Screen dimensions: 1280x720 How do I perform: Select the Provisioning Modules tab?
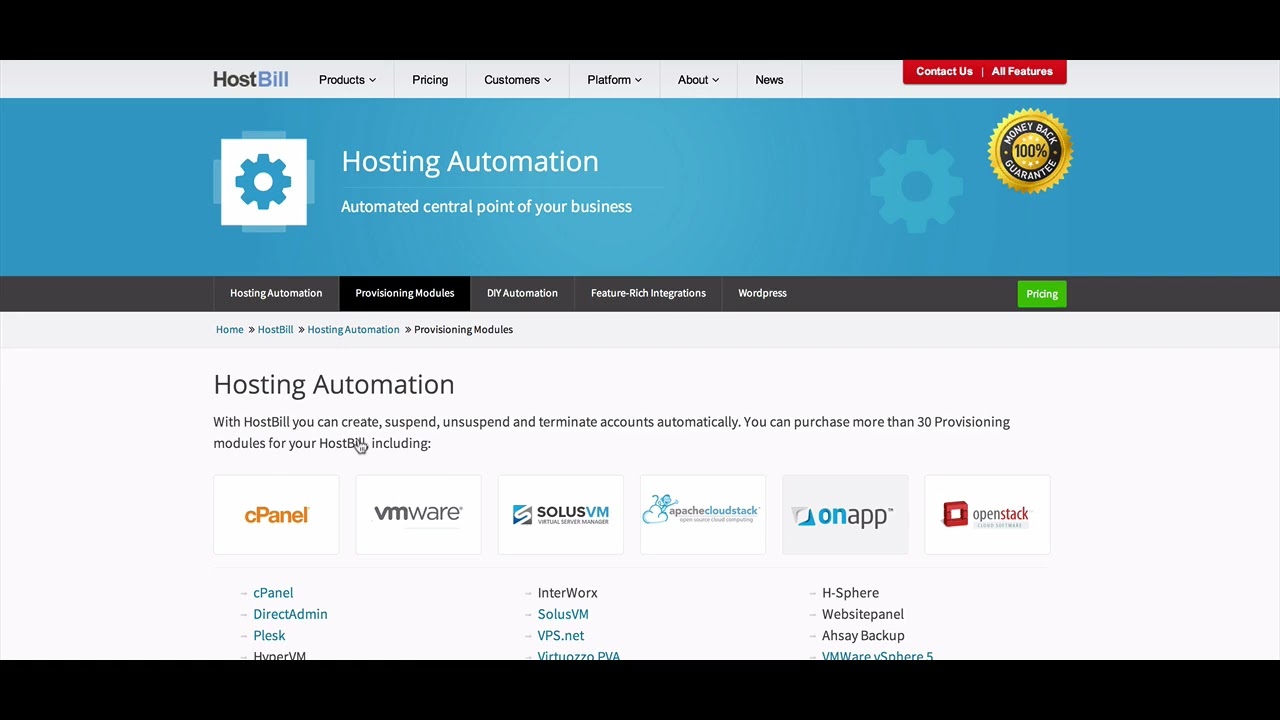pos(405,293)
